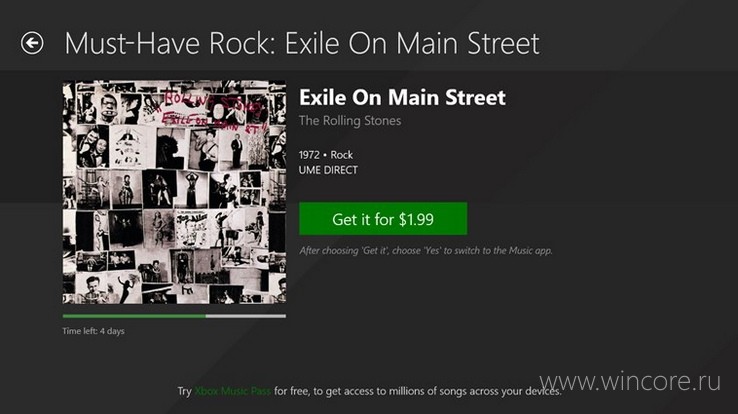
Task: Select the Exile On Main Street album cover
Action: (x=174, y=192)
